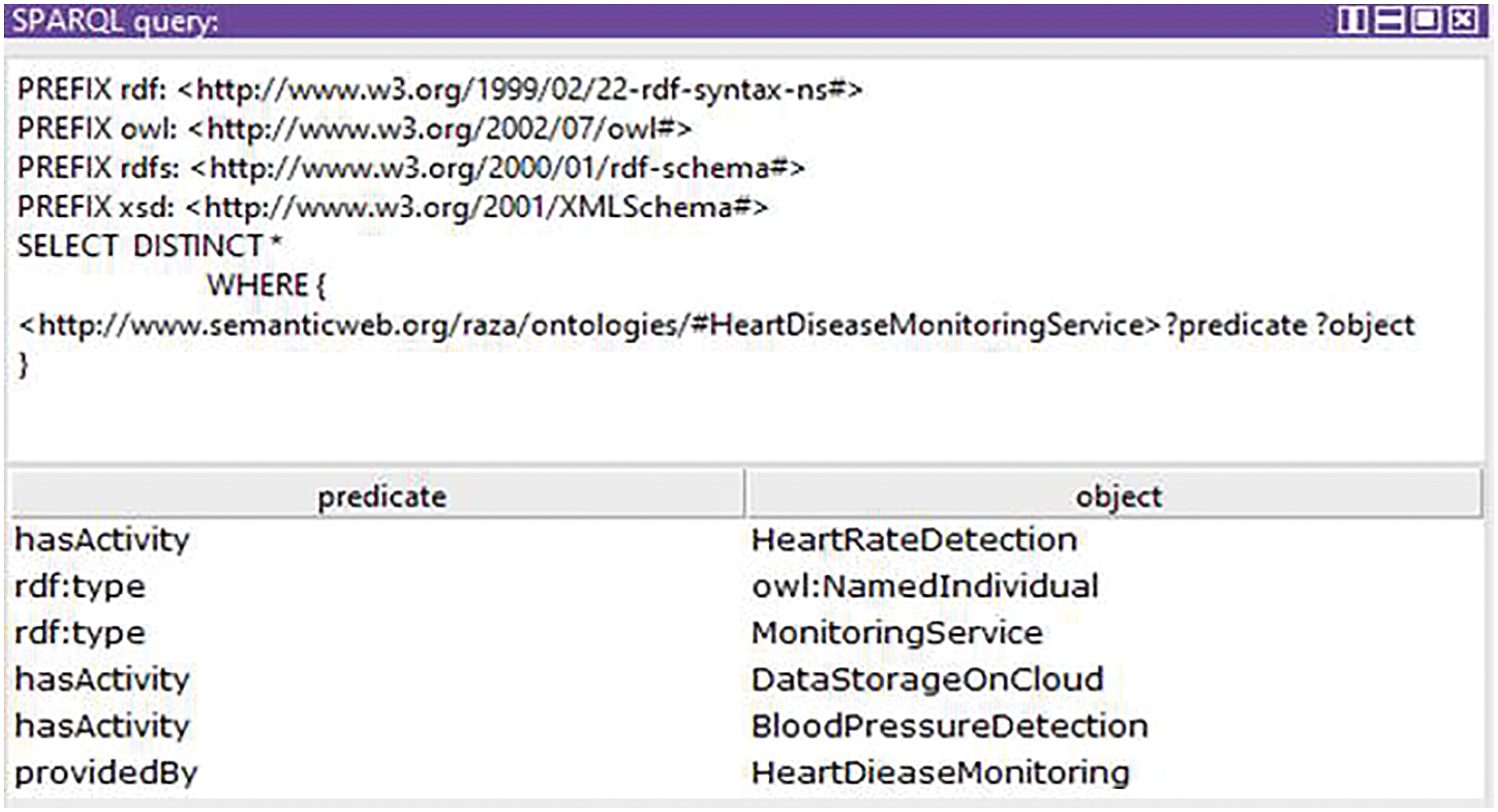Click the split-vertically icon in the title bar
Screen dimensions: 1498x812
click(x=1352, y=20)
